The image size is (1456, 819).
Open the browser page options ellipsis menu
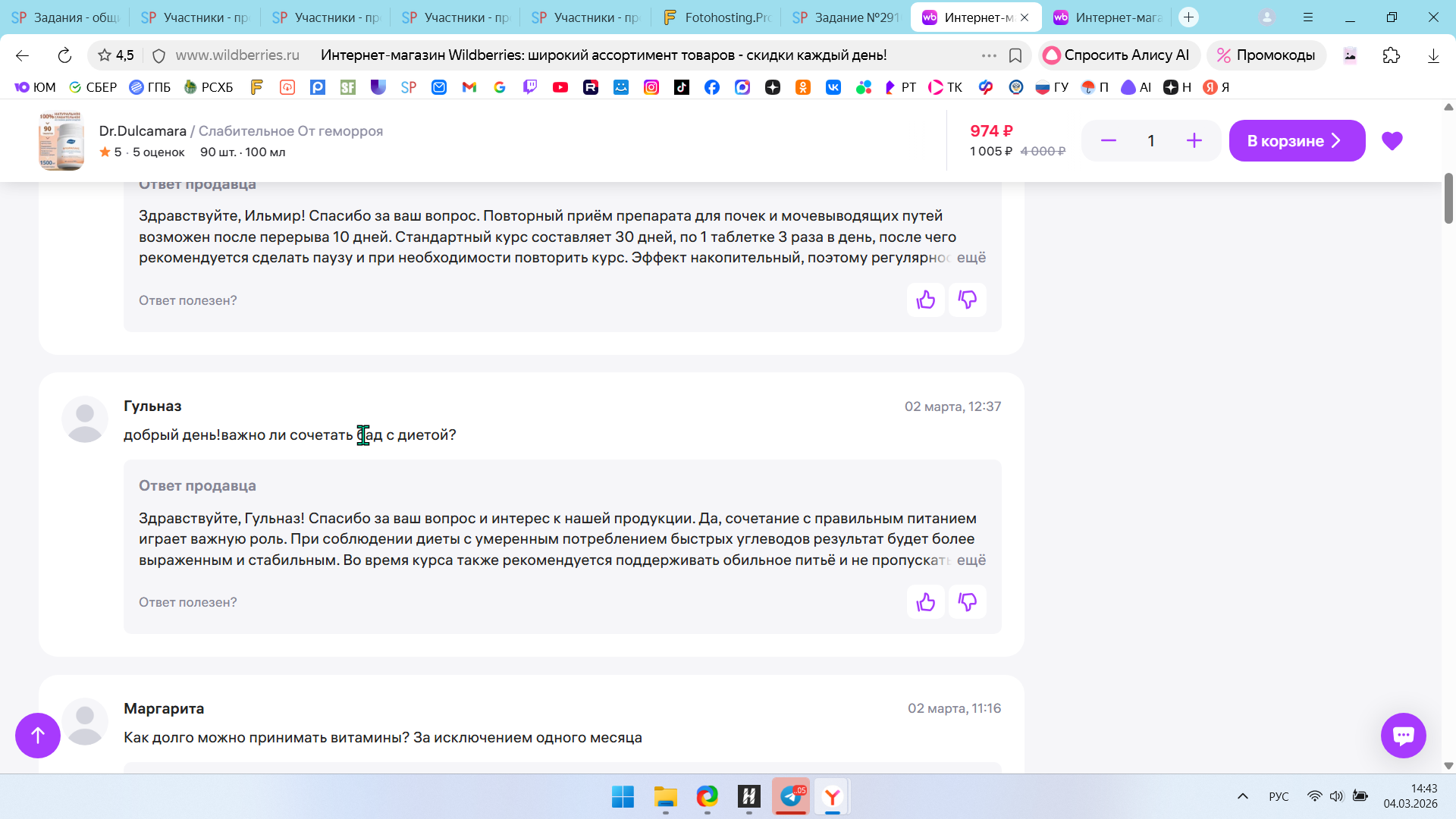[x=988, y=55]
